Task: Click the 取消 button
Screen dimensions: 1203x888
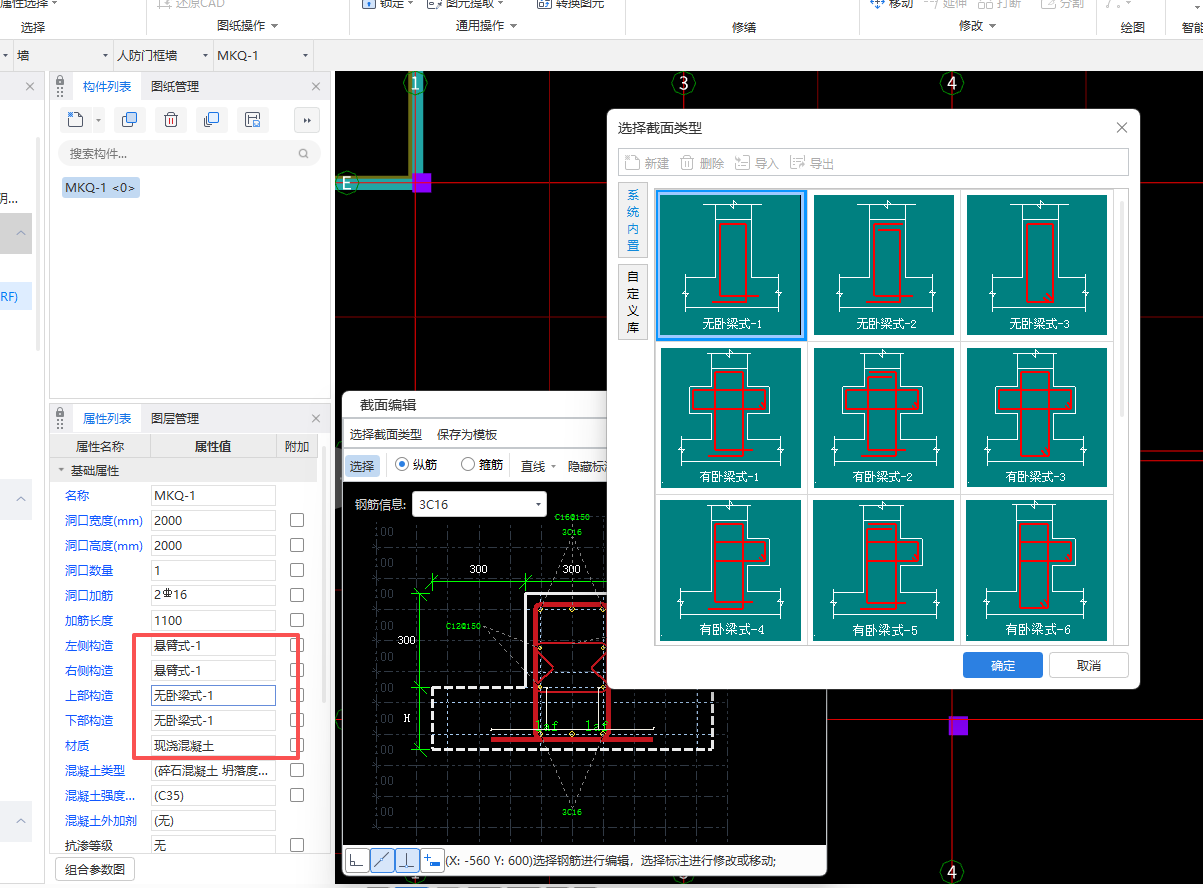Action: click(1089, 665)
